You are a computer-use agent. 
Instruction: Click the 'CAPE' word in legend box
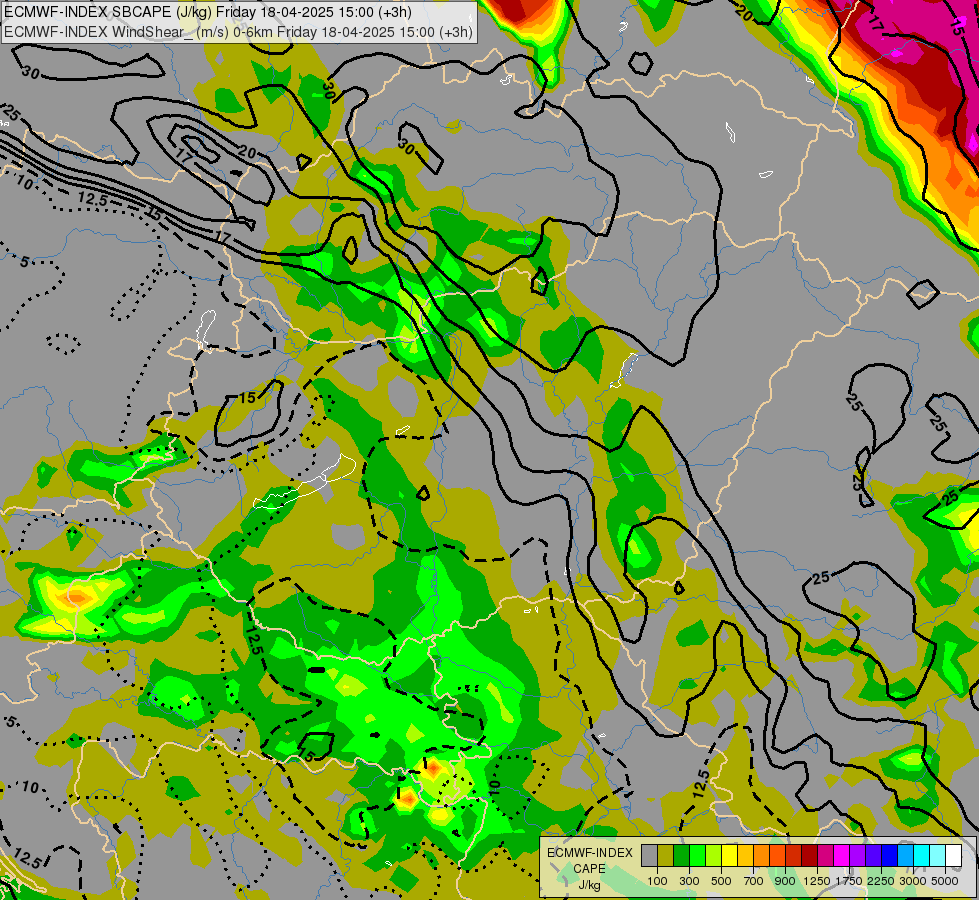589,869
